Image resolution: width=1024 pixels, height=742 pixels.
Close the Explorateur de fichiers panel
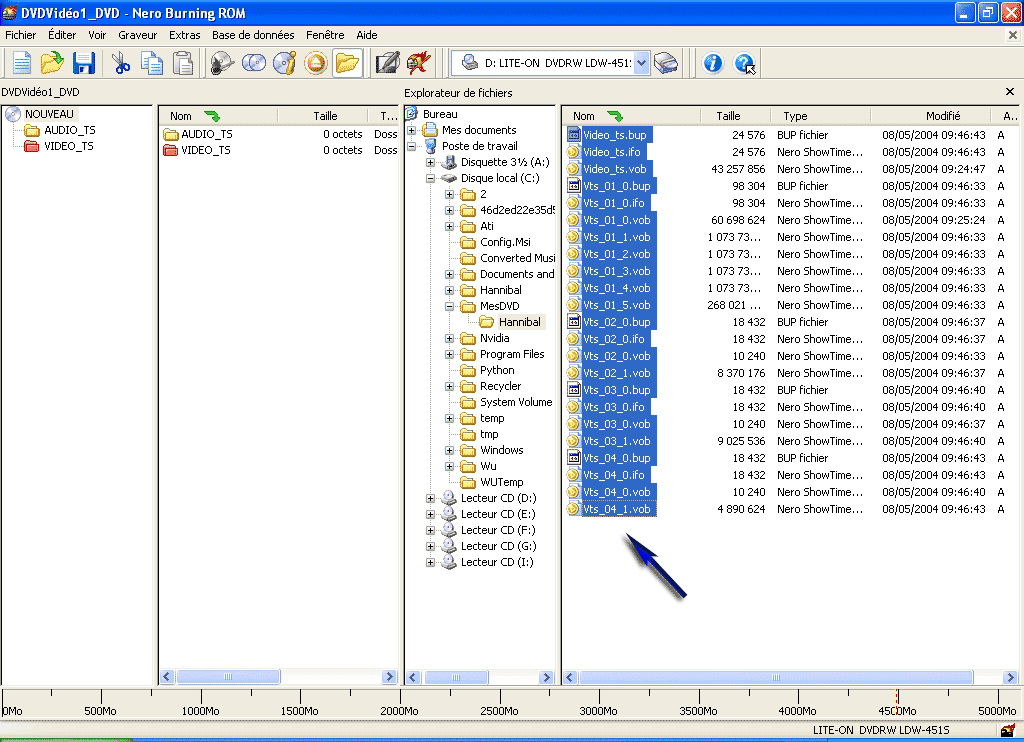tap(1010, 92)
